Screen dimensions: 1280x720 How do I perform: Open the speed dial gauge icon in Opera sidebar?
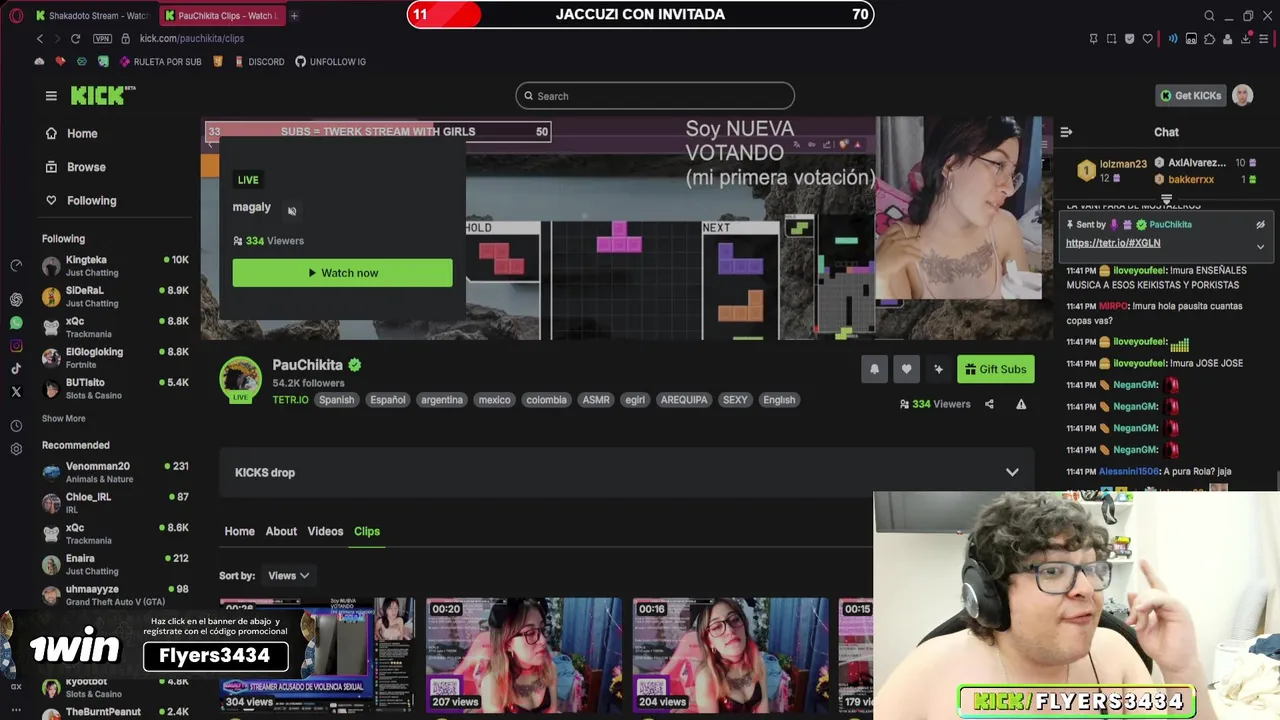pyautogui.click(x=16, y=265)
